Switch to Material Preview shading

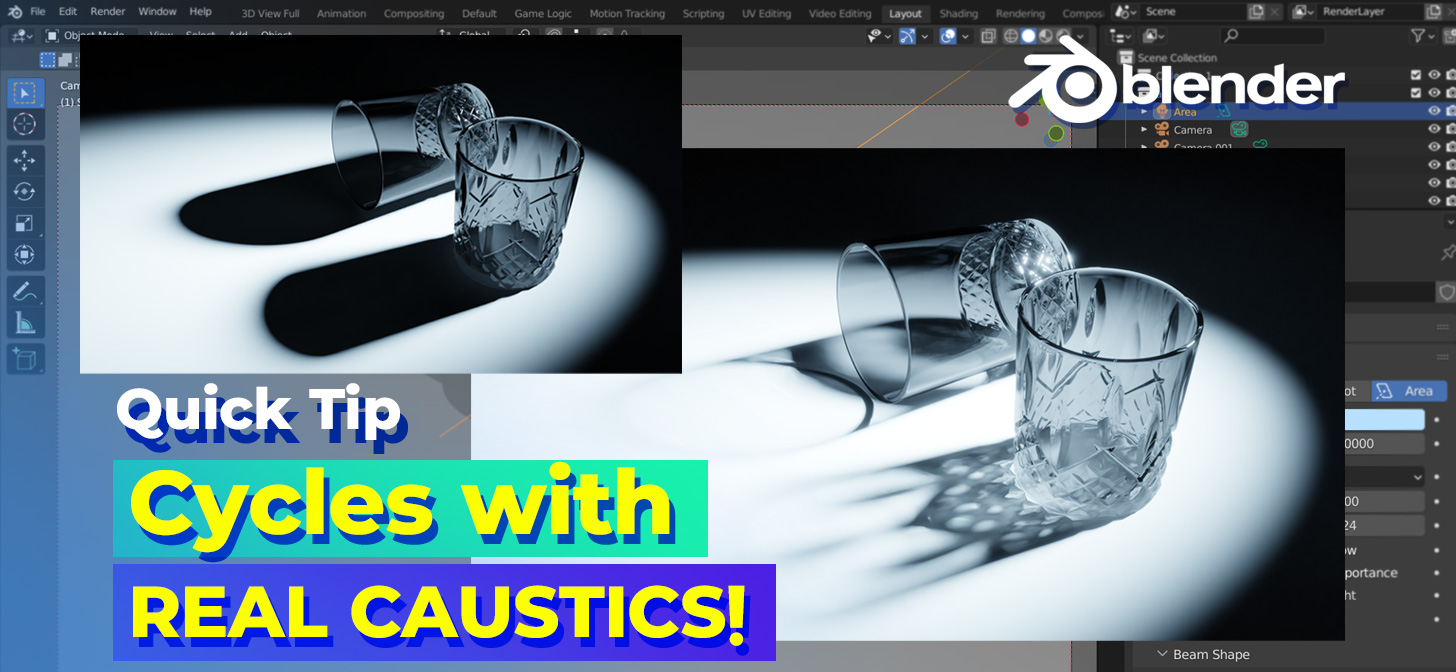[1044, 36]
